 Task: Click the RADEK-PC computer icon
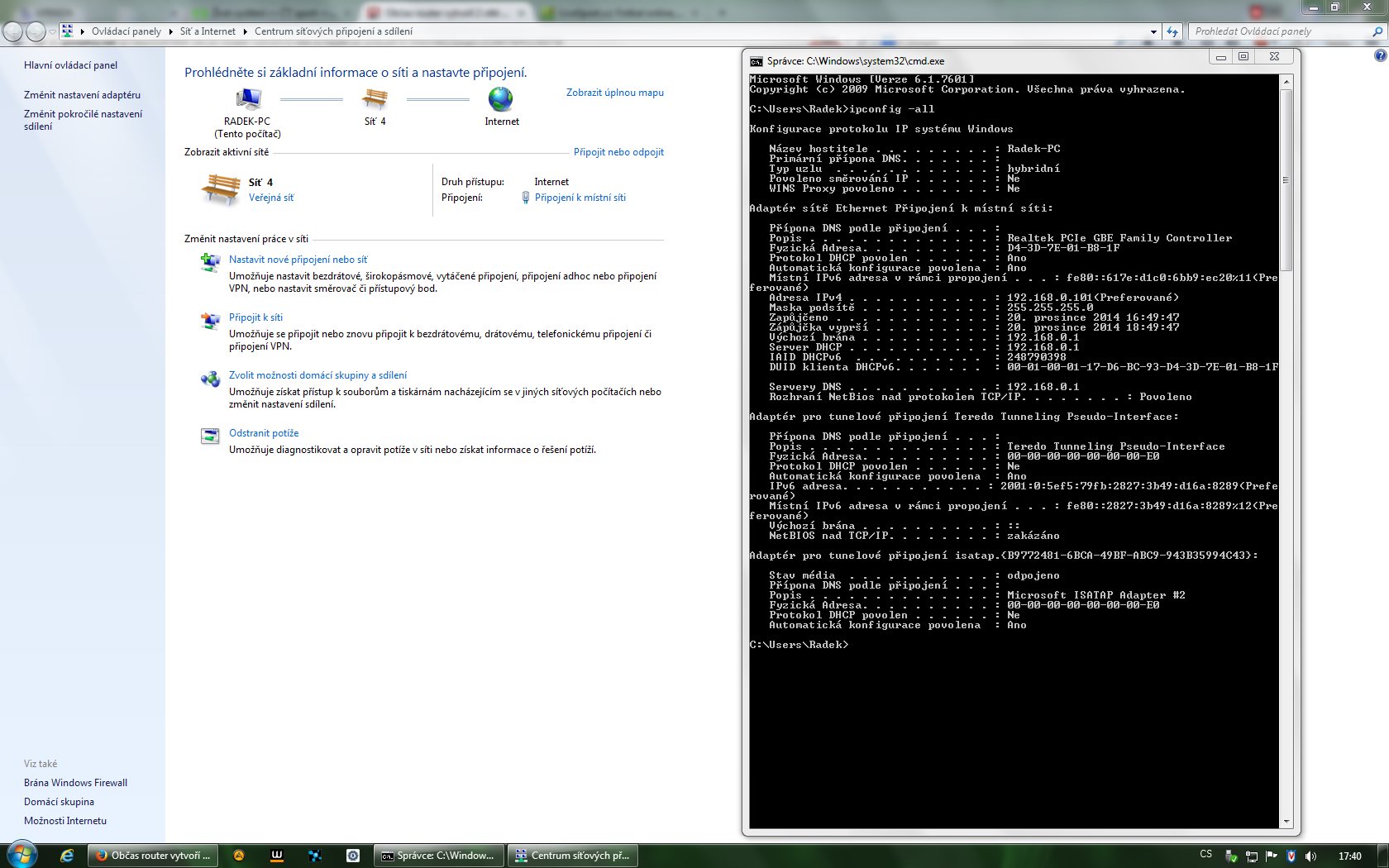248,99
